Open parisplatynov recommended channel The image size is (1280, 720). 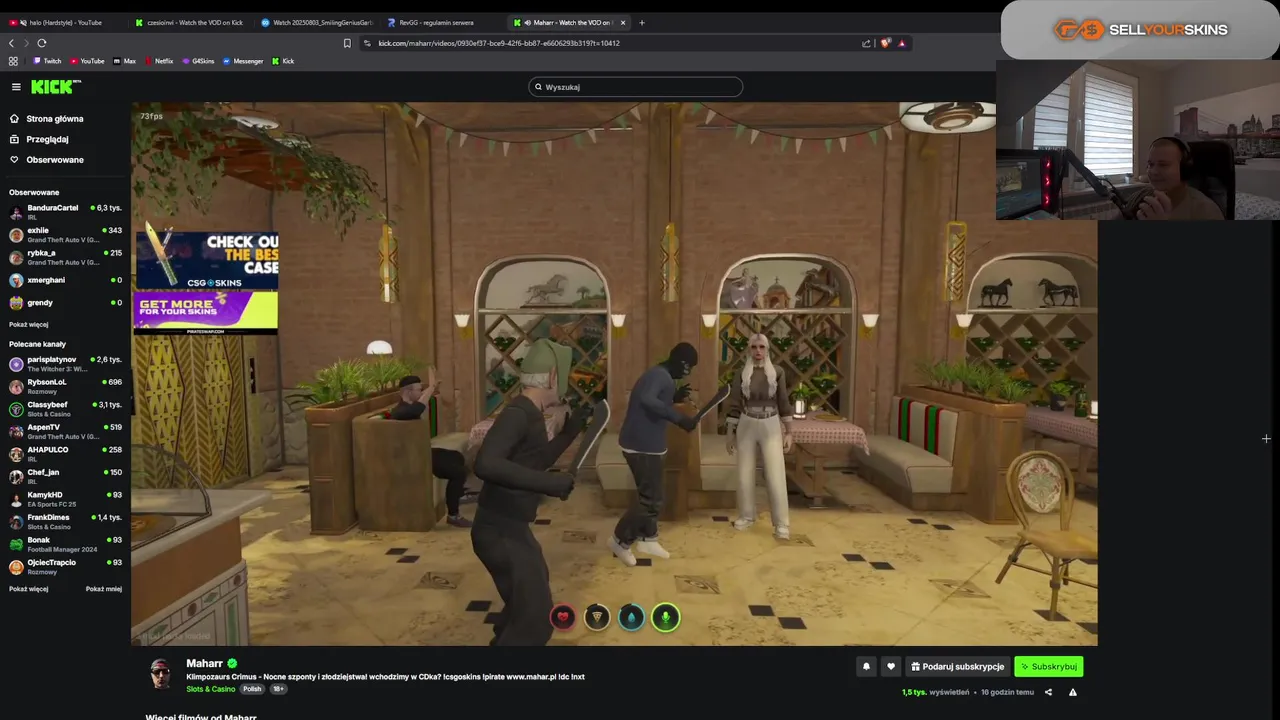[x=65, y=364]
